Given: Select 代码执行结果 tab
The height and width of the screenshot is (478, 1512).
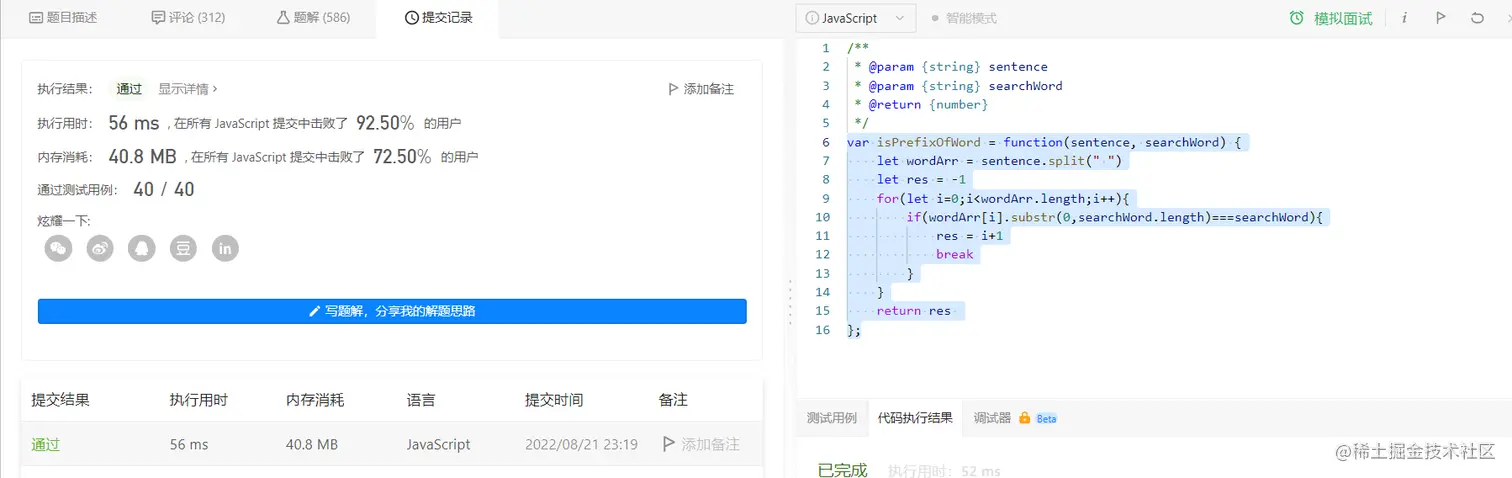Looking at the screenshot, I should (x=915, y=418).
